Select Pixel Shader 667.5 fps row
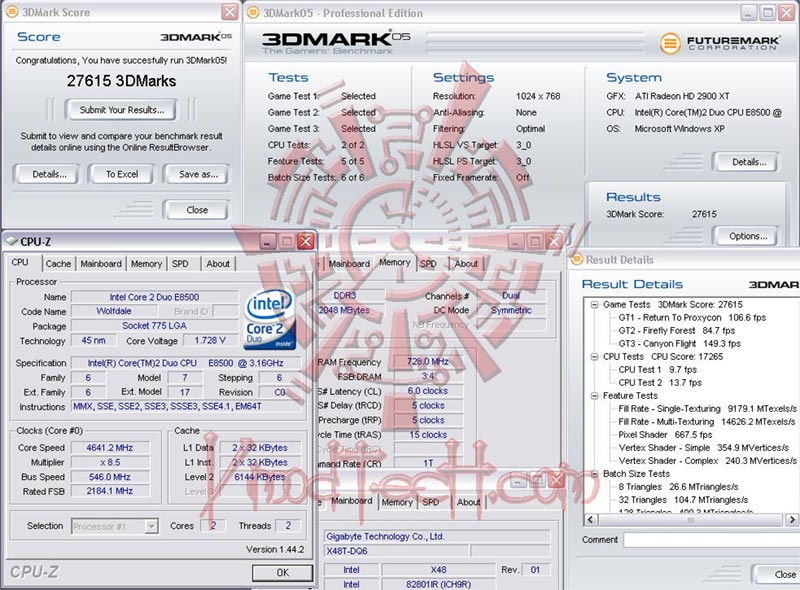Viewport: 800px width, 590px height. tap(665, 435)
